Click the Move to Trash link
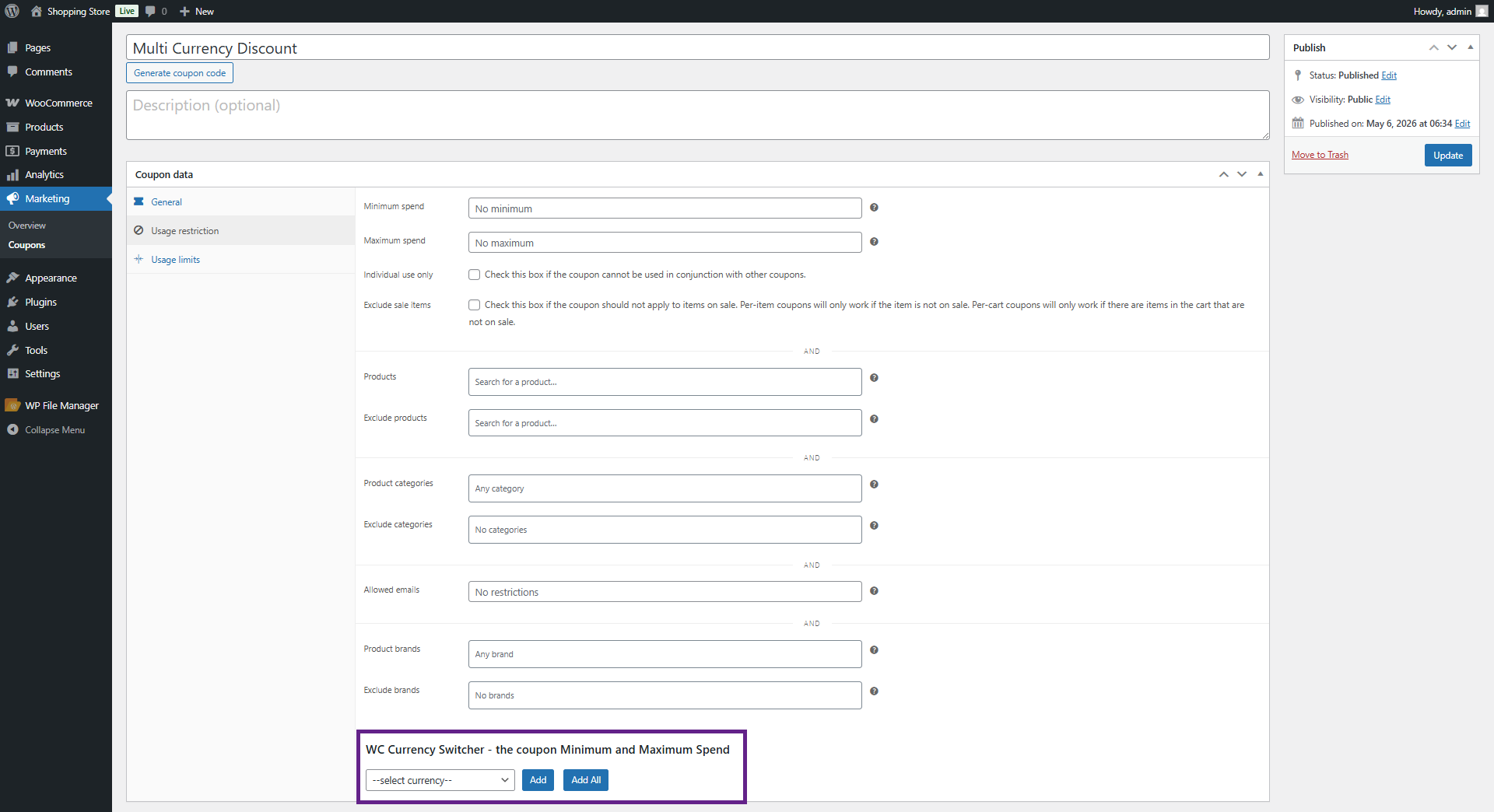This screenshot has height=812, width=1494. [1320, 155]
